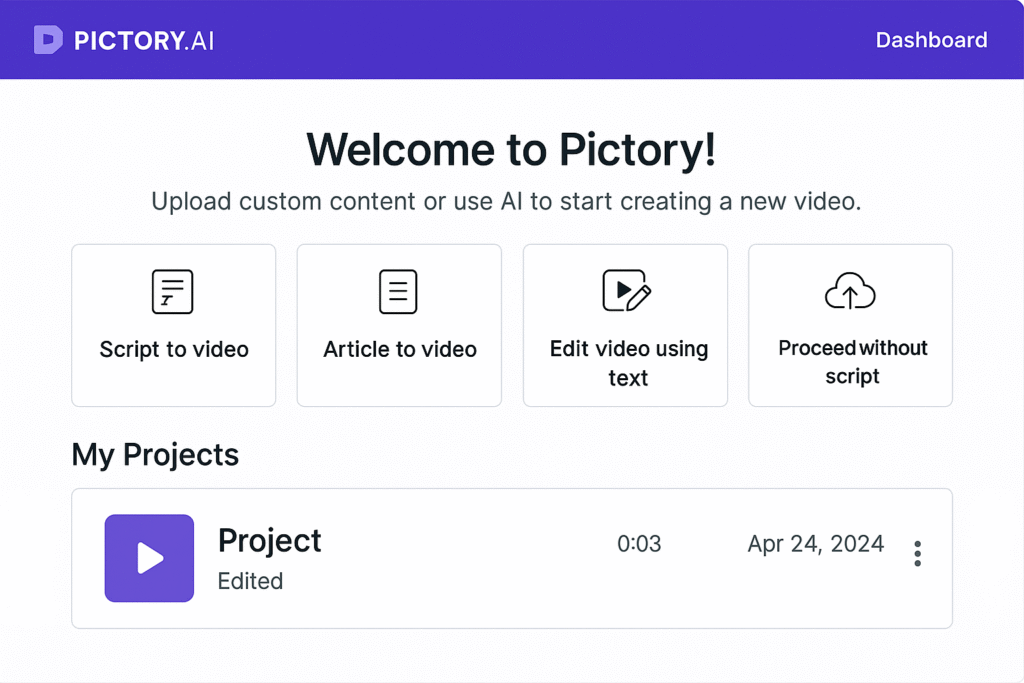The width and height of the screenshot is (1024, 683).
Task: Click the Article to video page icon
Action: (x=398, y=291)
